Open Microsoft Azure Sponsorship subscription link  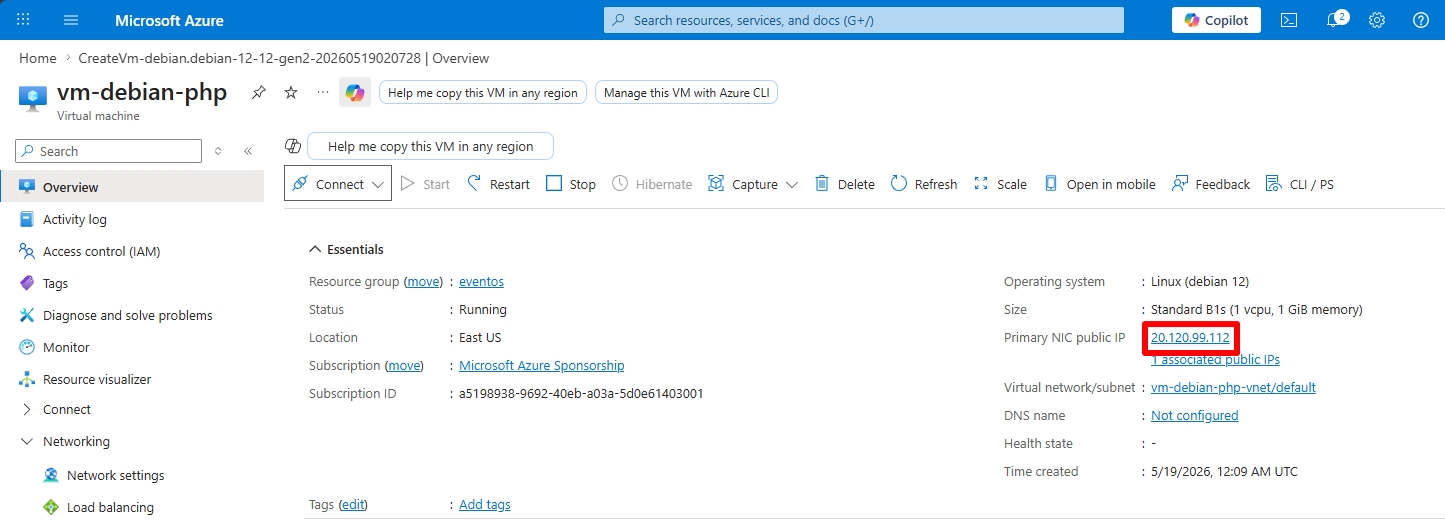tap(541, 366)
